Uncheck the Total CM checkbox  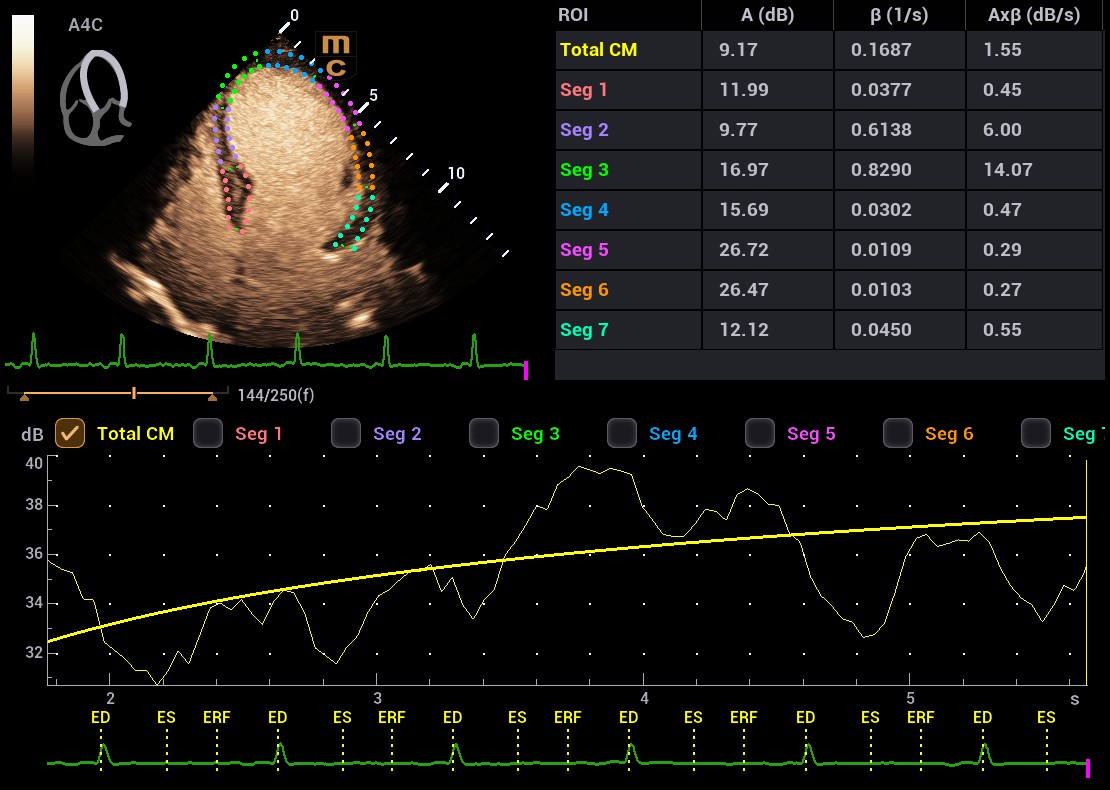pyautogui.click(x=70, y=433)
